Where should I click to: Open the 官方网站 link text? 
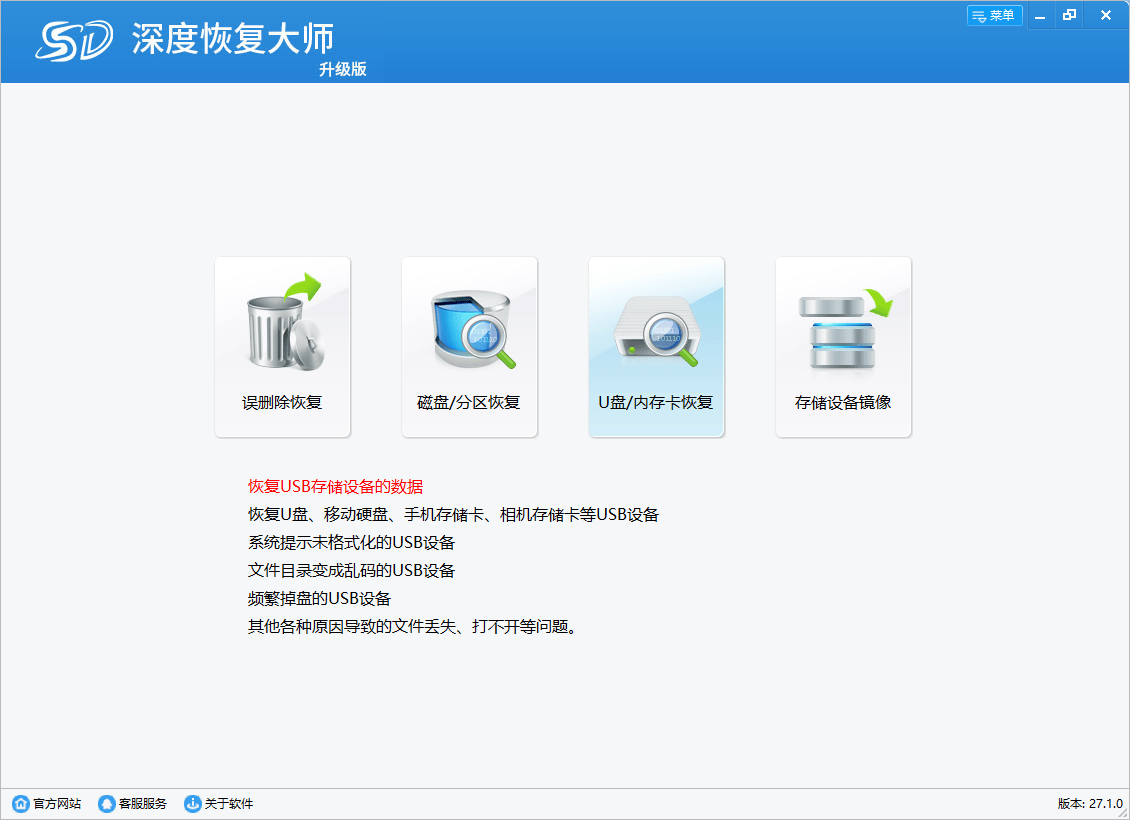click(57, 804)
